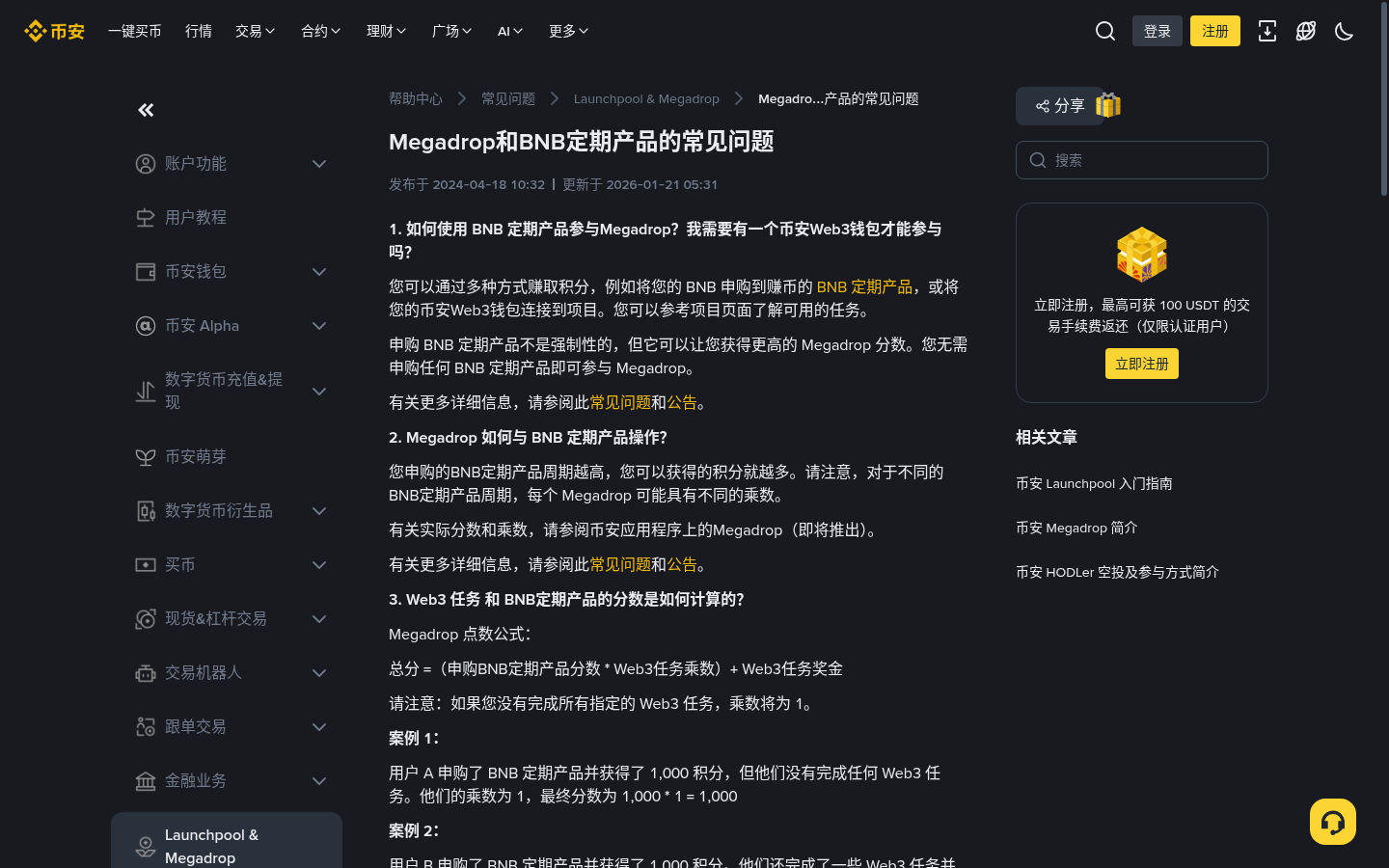Open the app download icon
This screenshot has width=1389, height=868.
pyautogui.click(x=1267, y=31)
